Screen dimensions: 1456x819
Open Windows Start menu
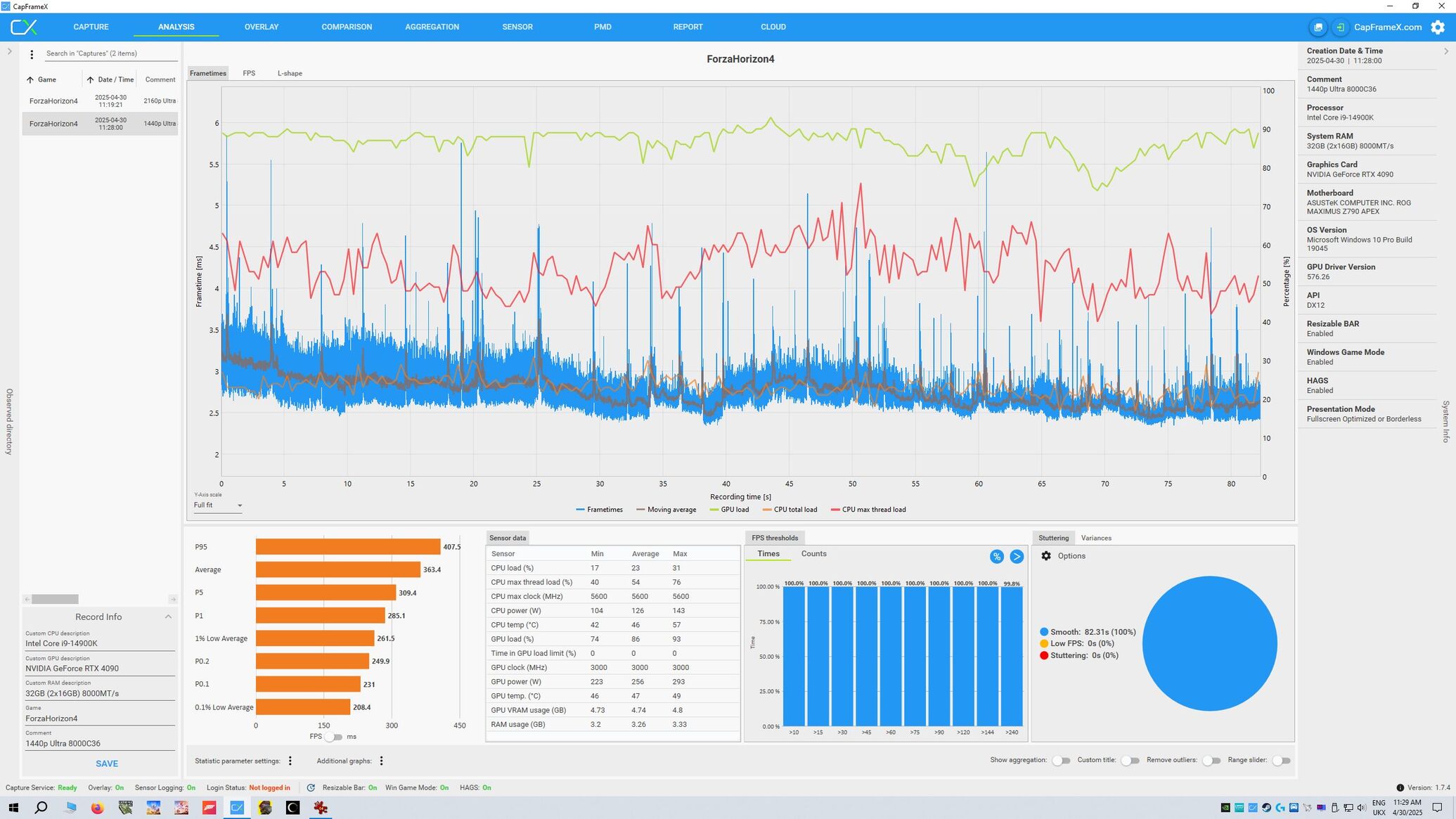(13, 808)
